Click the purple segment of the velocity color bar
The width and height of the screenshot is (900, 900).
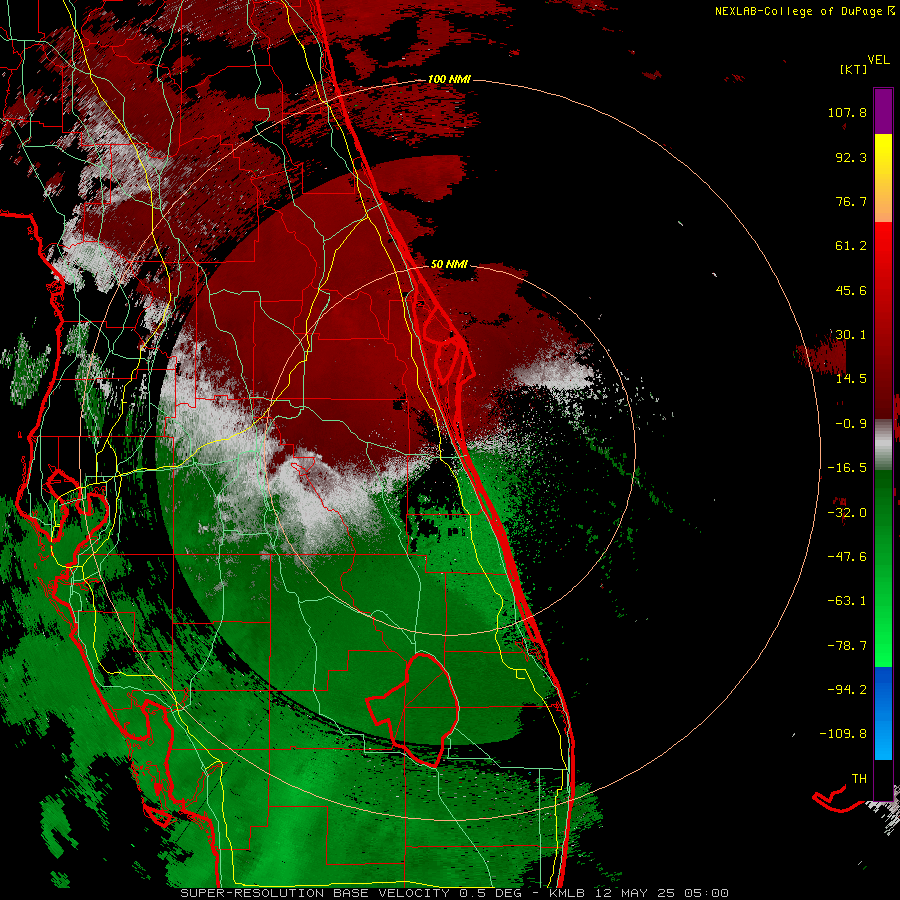(x=883, y=111)
